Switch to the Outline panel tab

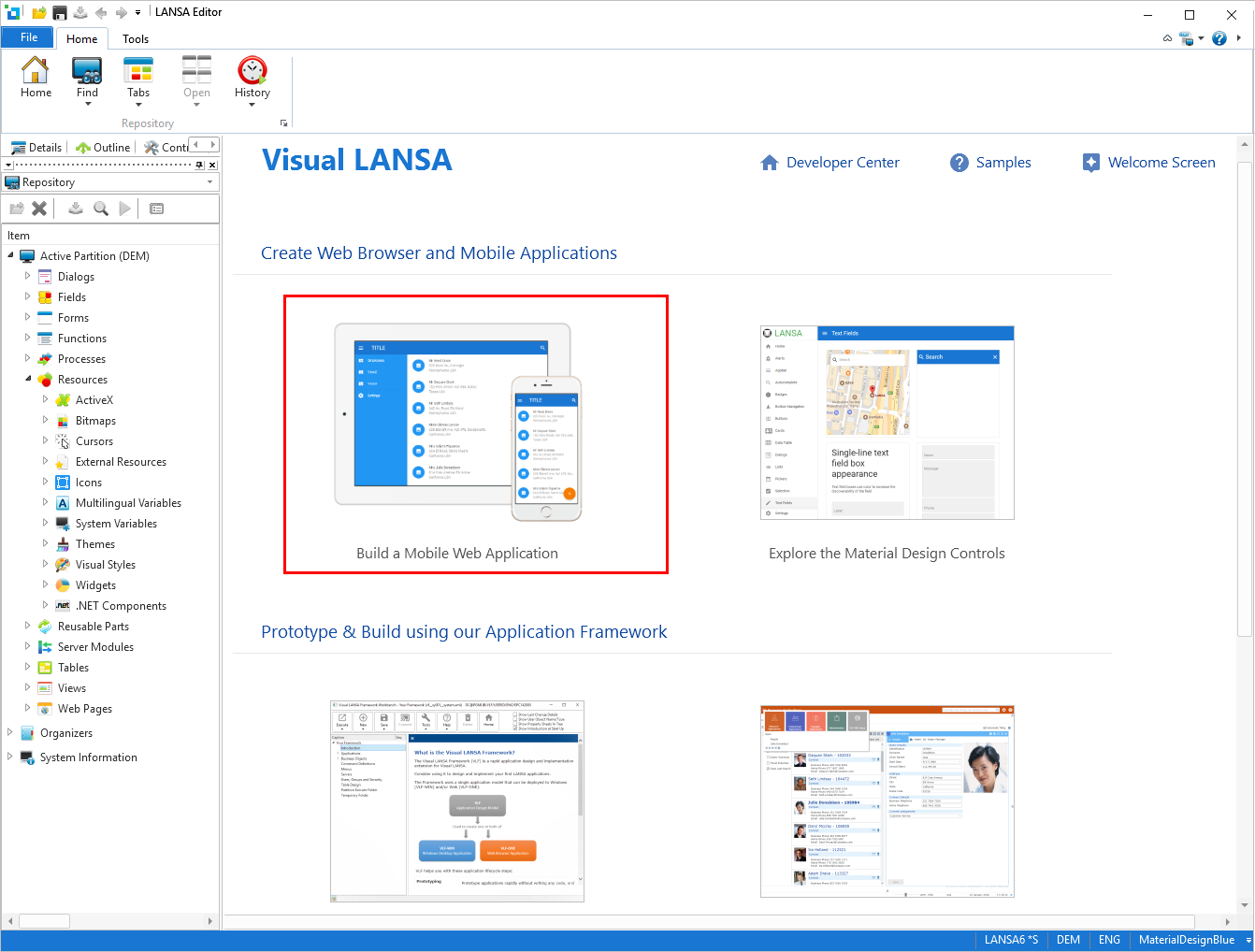click(103, 148)
